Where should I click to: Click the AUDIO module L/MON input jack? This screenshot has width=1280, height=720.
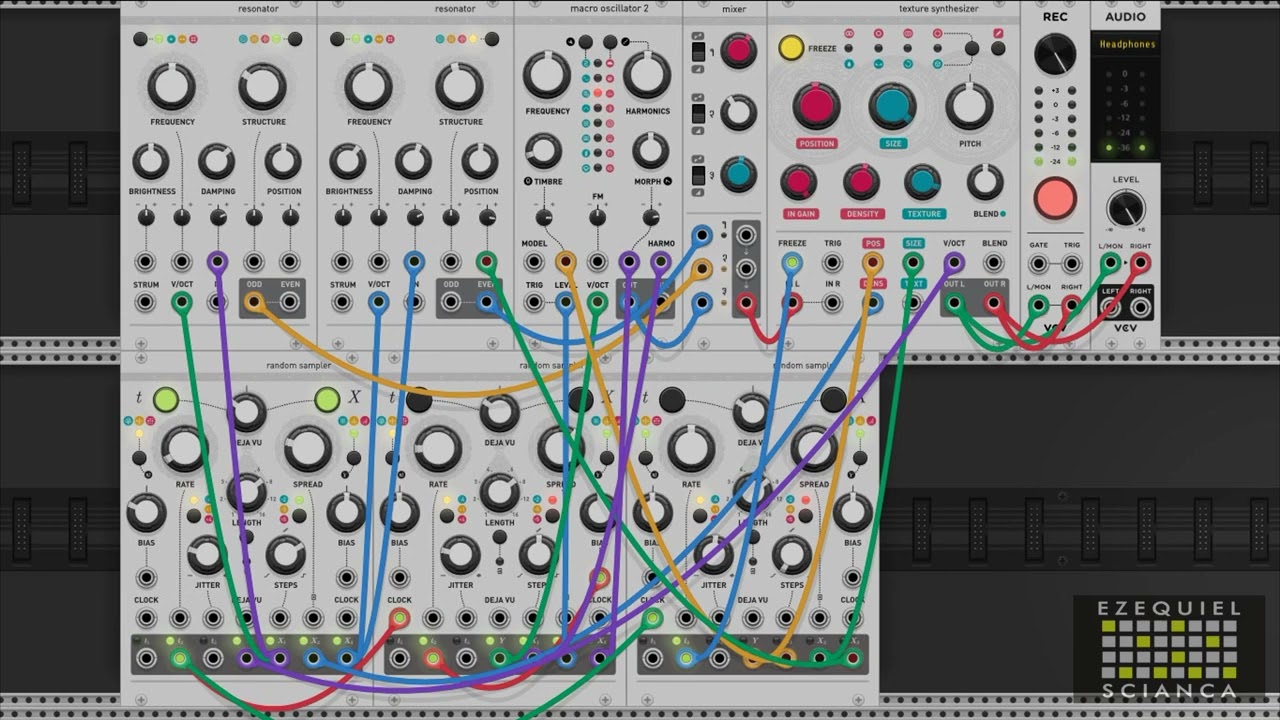pyautogui.click(x=1110, y=263)
